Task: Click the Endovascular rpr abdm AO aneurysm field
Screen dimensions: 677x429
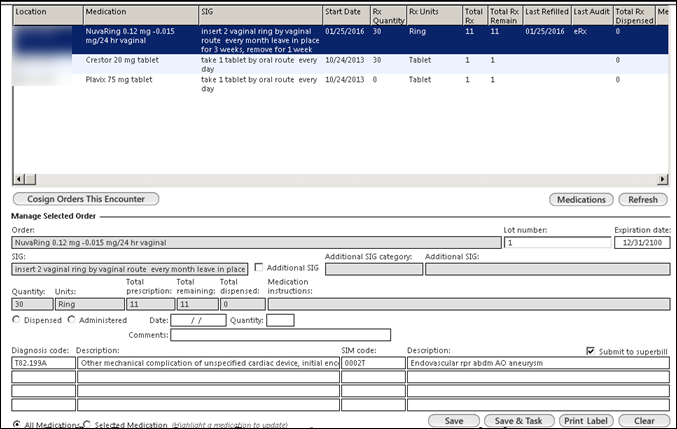Action: pos(538,363)
